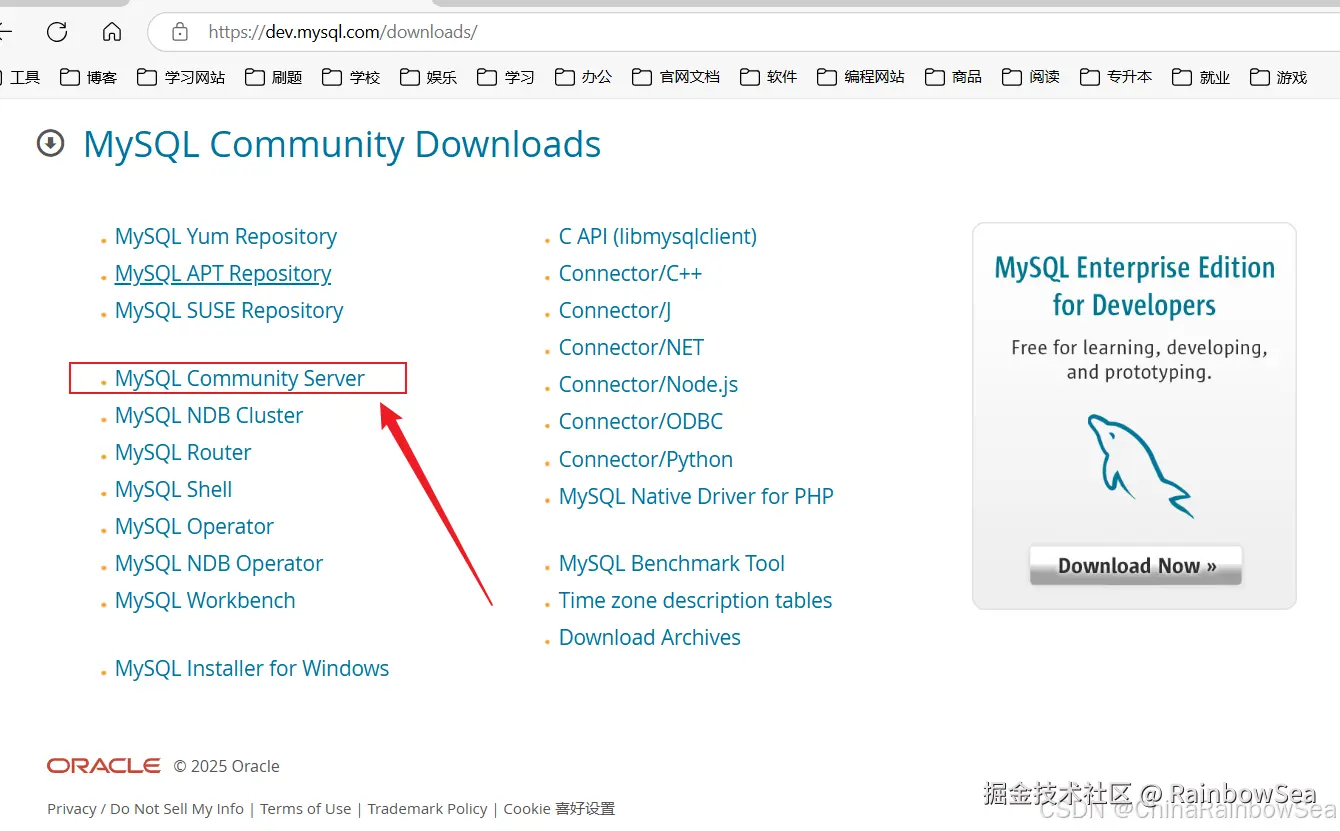Click the dolphin logo in Enterprise banner
This screenshot has height=831, width=1340.
[x=1140, y=466]
